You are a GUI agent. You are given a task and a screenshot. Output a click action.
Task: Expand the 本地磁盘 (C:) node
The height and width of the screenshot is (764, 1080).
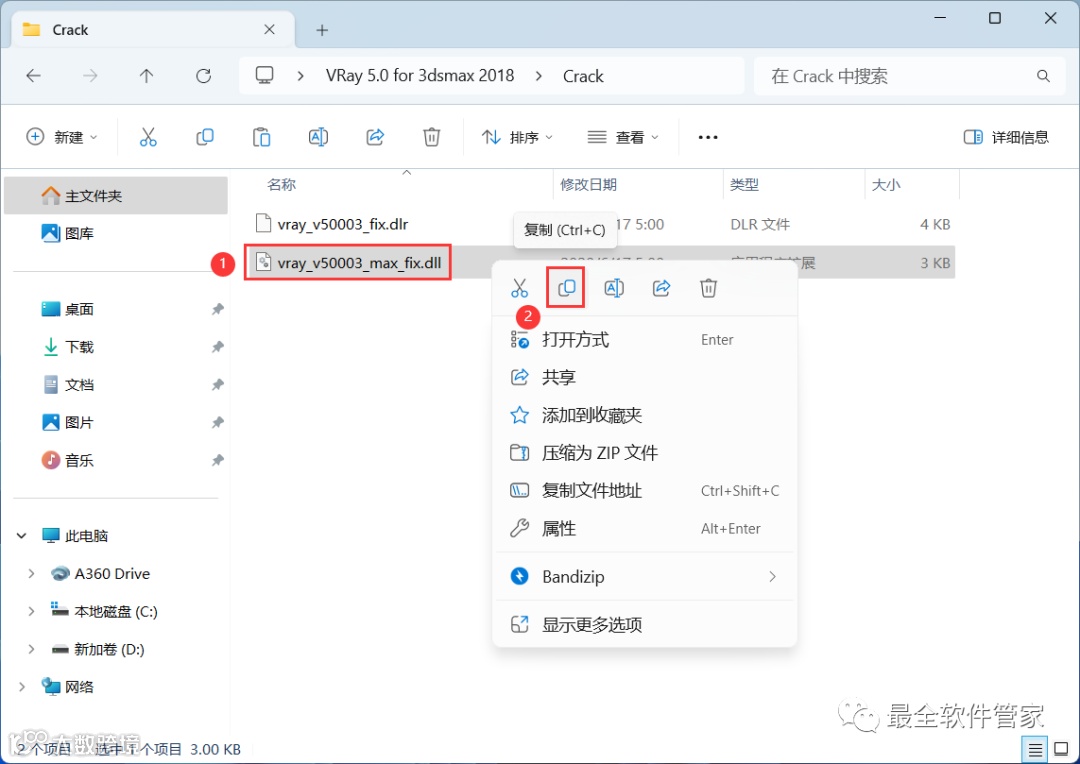31,611
